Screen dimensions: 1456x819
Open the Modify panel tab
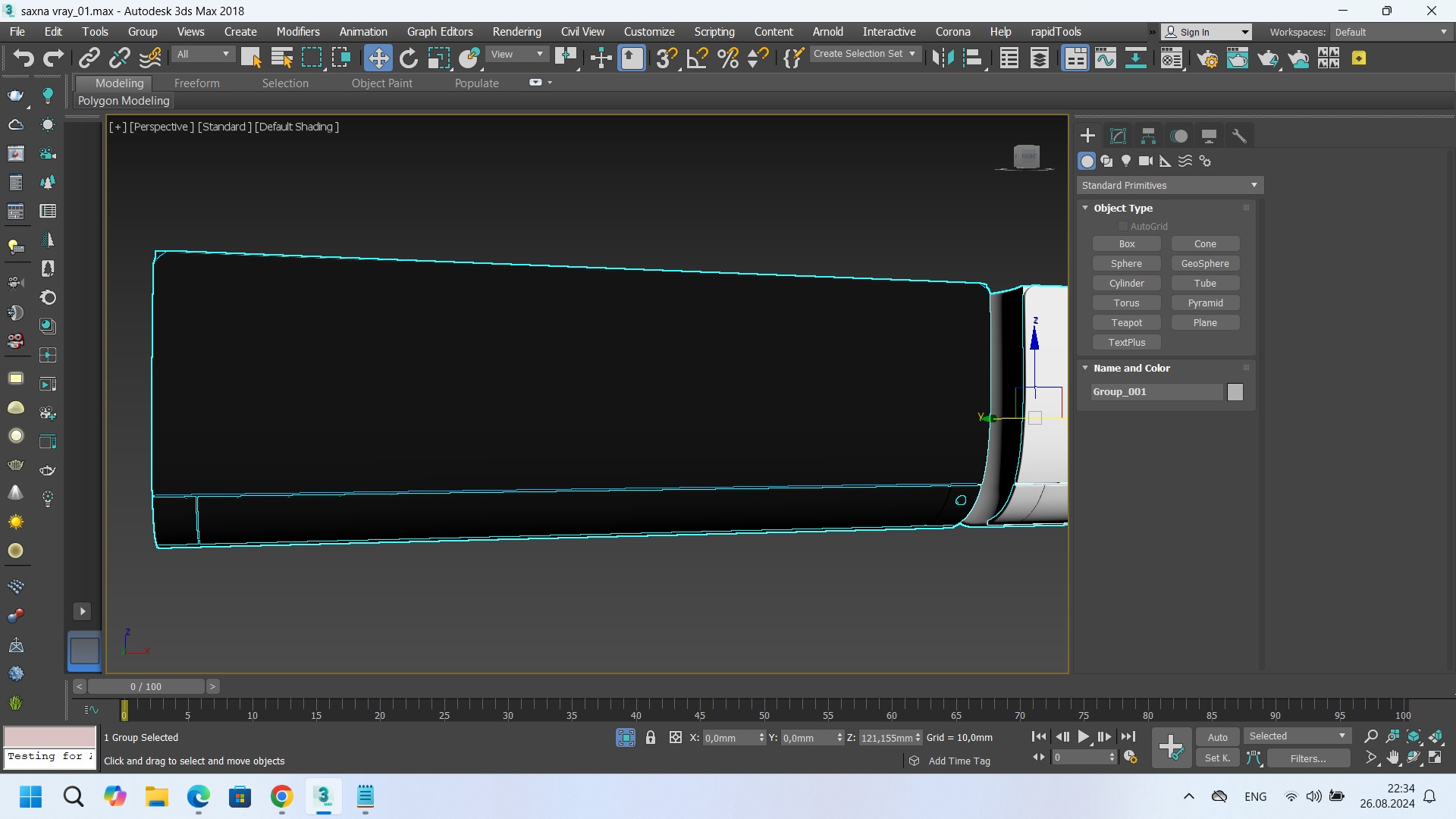click(x=1118, y=136)
